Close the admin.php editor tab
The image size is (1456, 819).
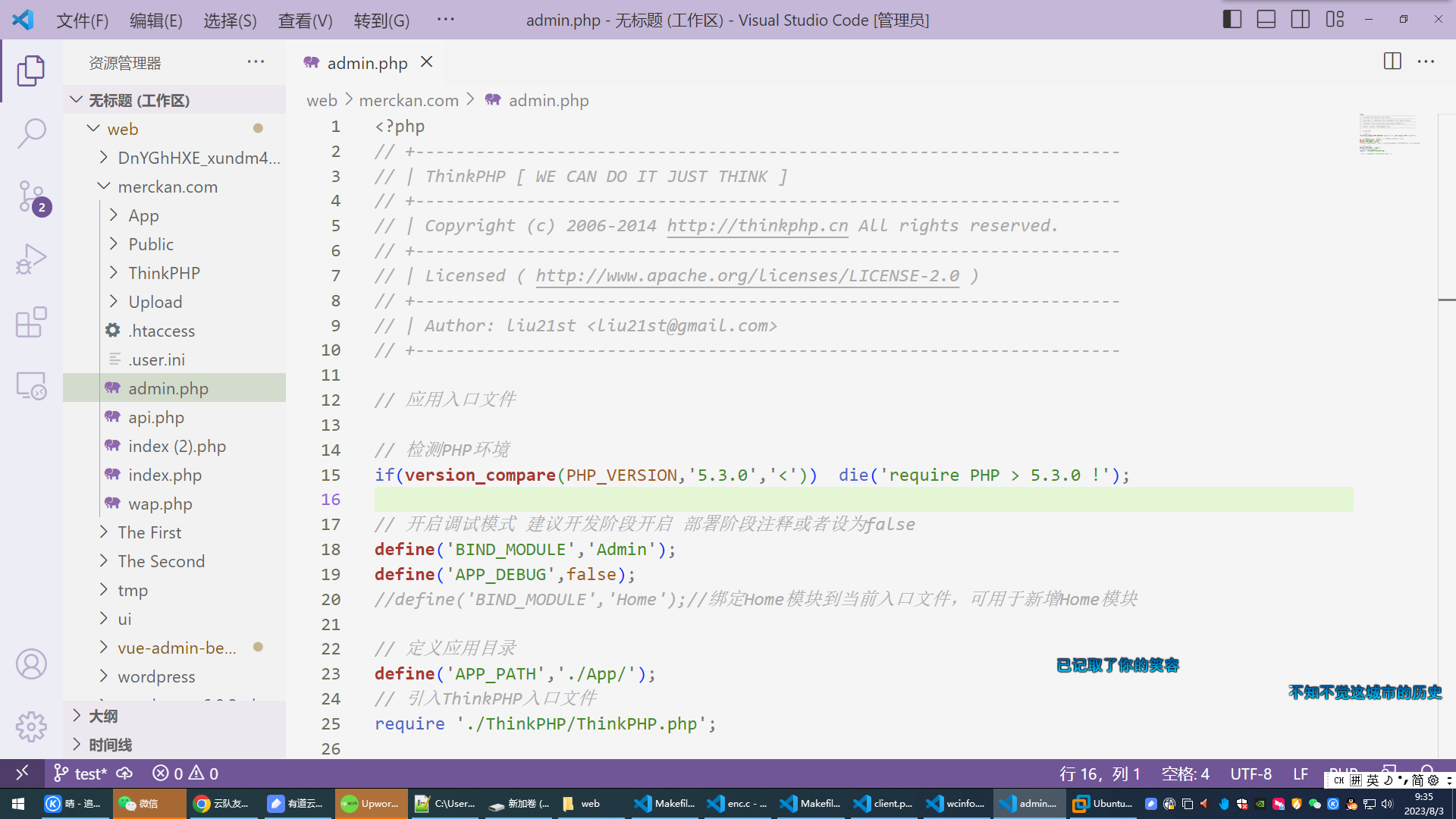tap(427, 62)
